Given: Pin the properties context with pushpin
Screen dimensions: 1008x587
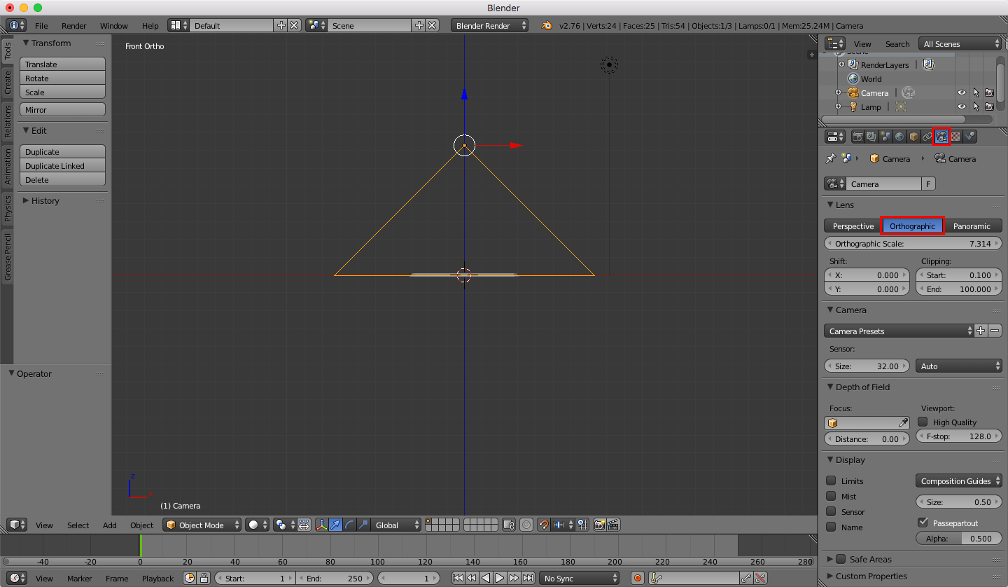Looking at the screenshot, I should [831, 159].
